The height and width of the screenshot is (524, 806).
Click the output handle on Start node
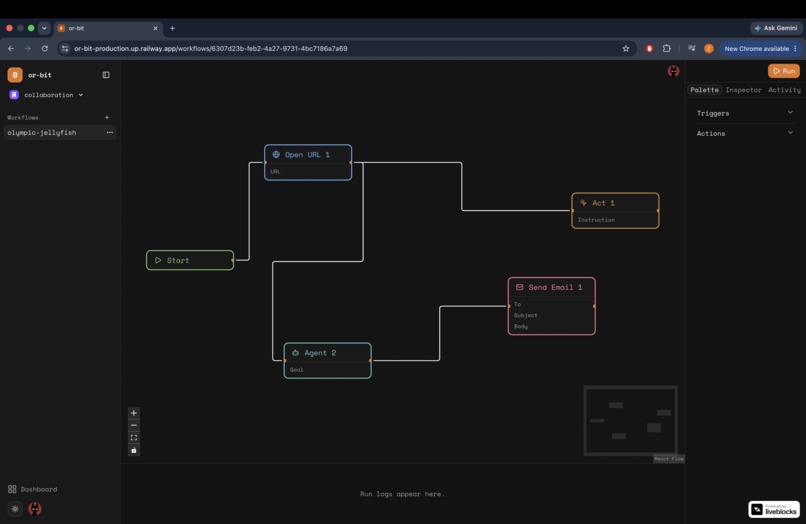[x=233, y=260]
